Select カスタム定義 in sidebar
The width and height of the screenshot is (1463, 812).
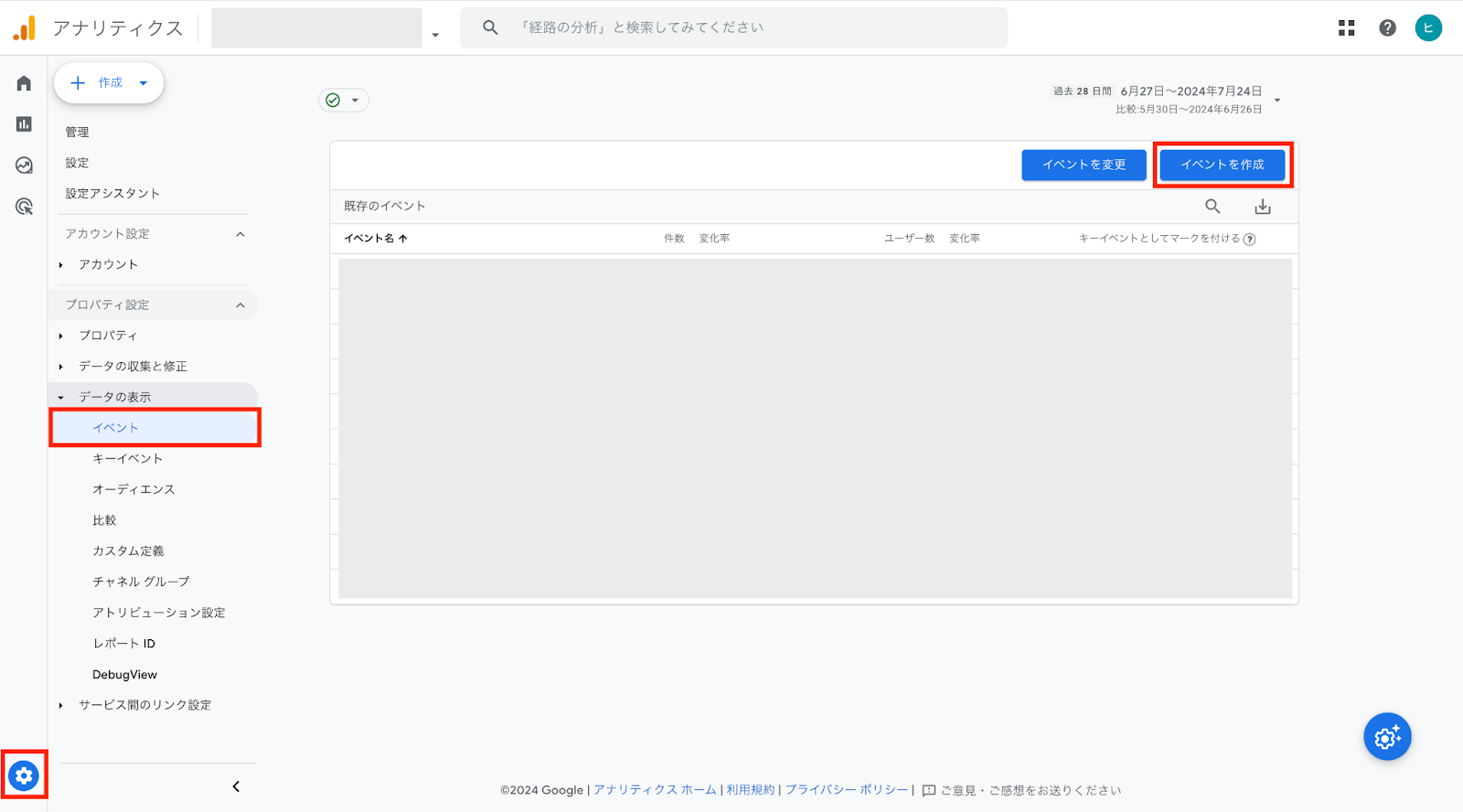[x=128, y=551]
